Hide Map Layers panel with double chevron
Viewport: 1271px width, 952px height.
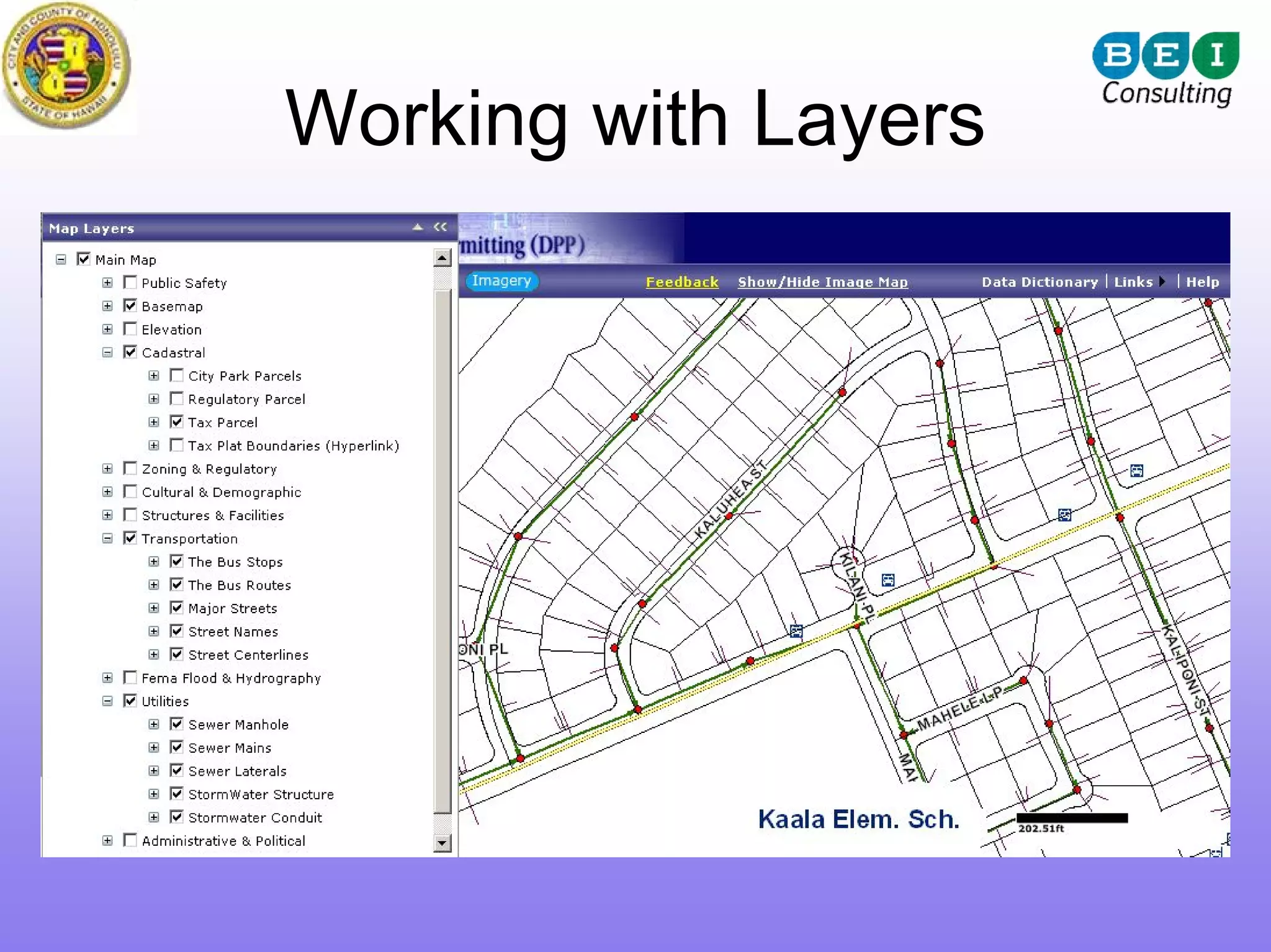click(x=440, y=227)
